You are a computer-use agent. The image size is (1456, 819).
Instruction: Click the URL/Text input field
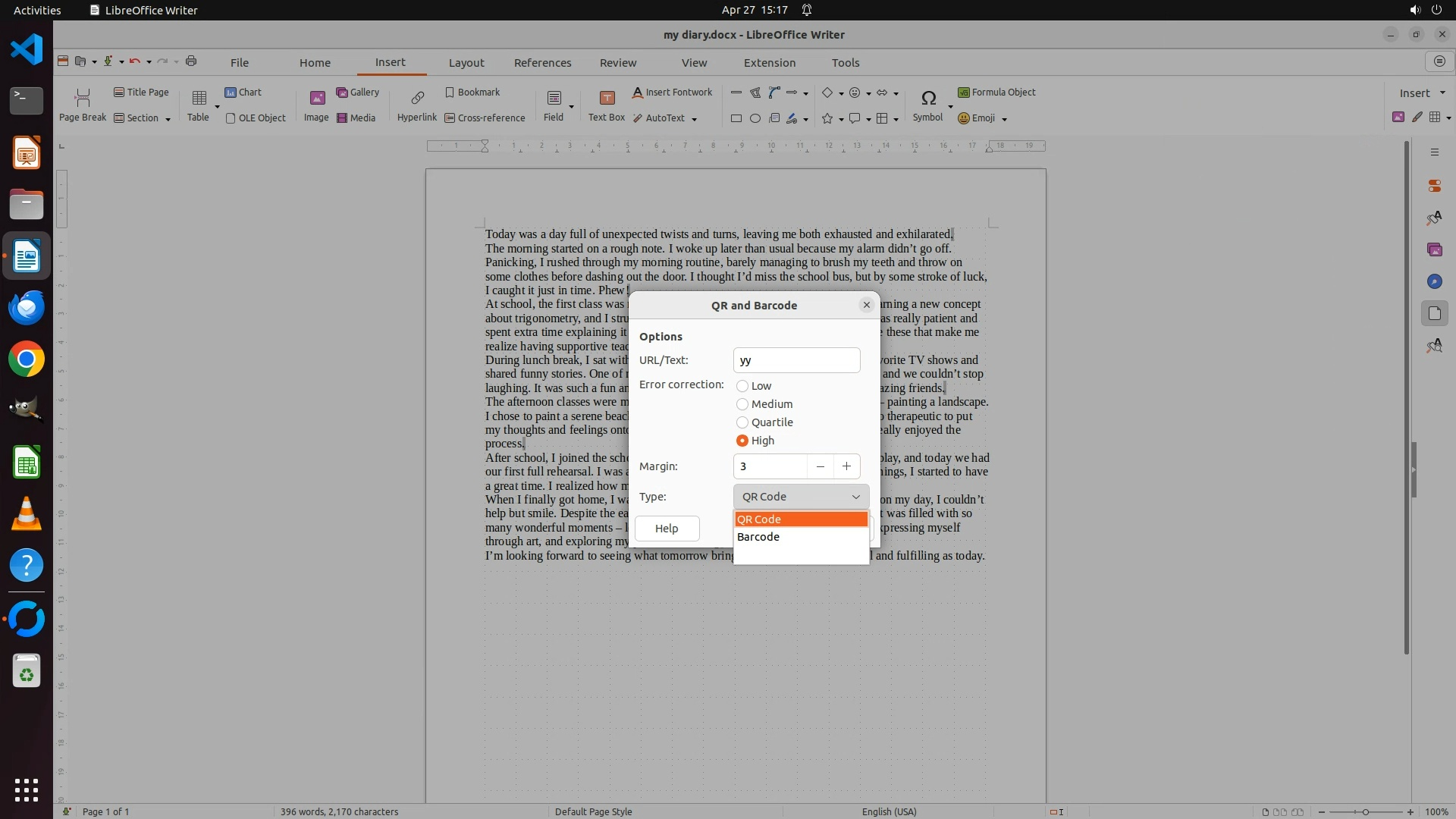point(796,360)
